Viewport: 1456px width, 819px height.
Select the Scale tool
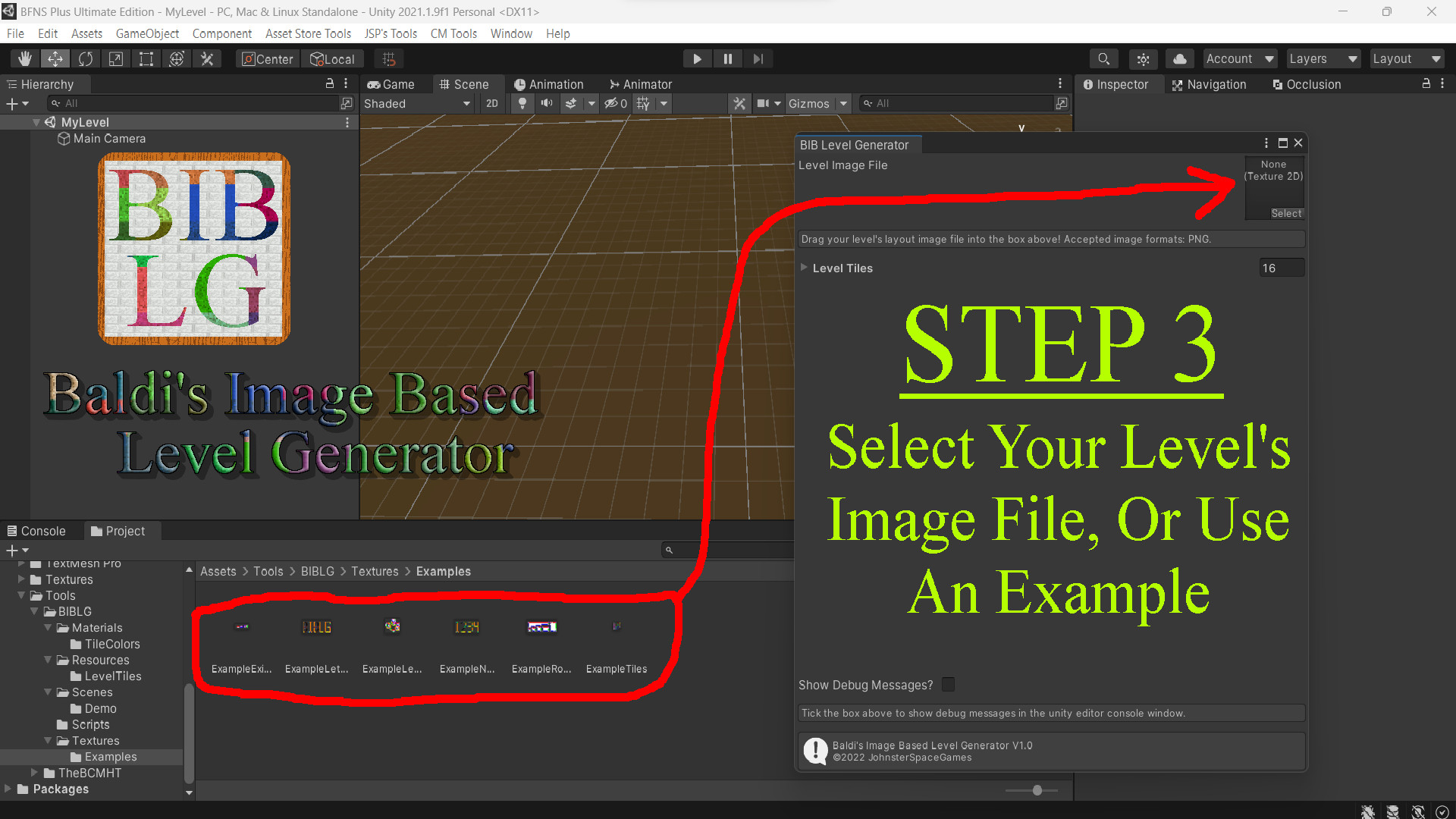pyautogui.click(x=115, y=58)
